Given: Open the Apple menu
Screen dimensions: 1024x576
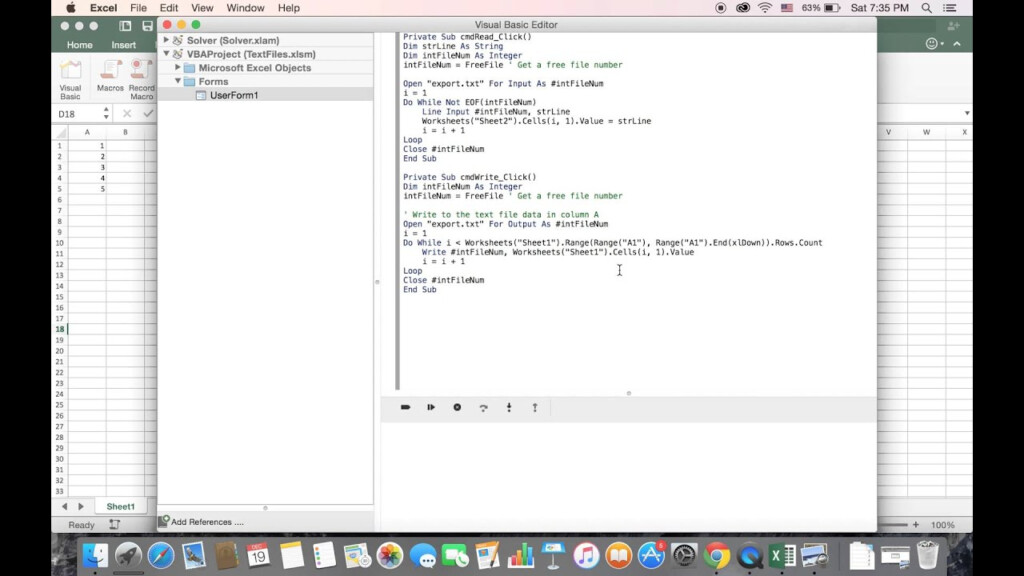Looking at the screenshot, I should (x=71, y=8).
